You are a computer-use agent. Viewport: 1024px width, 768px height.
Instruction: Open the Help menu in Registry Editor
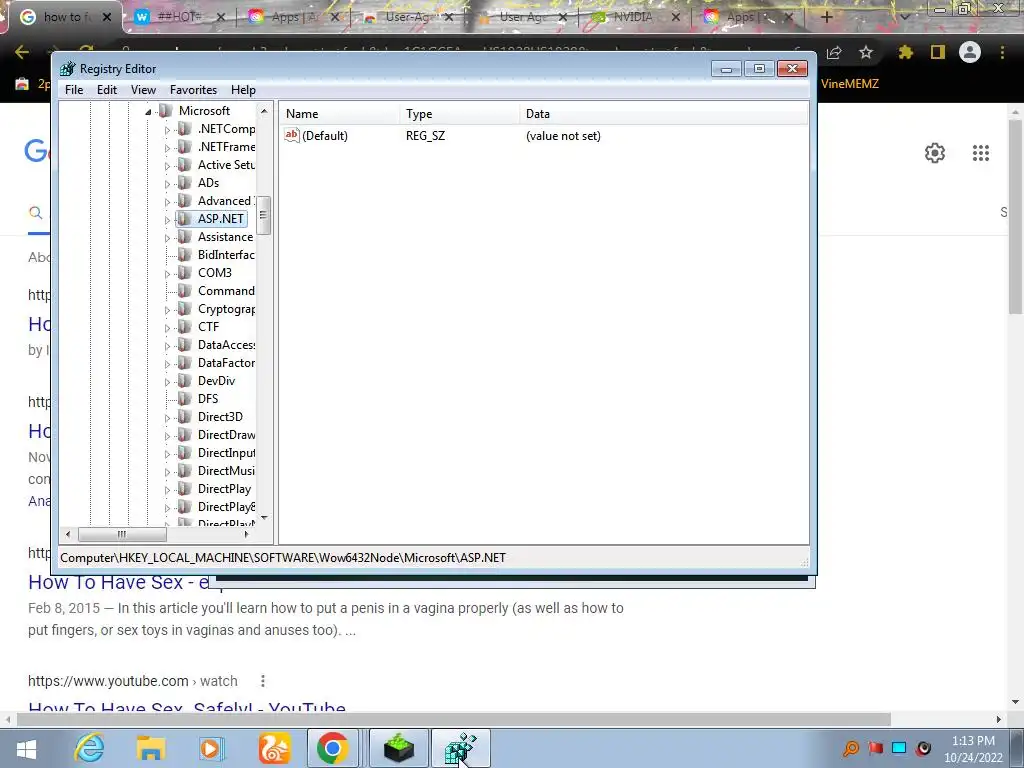pos(243,90)
